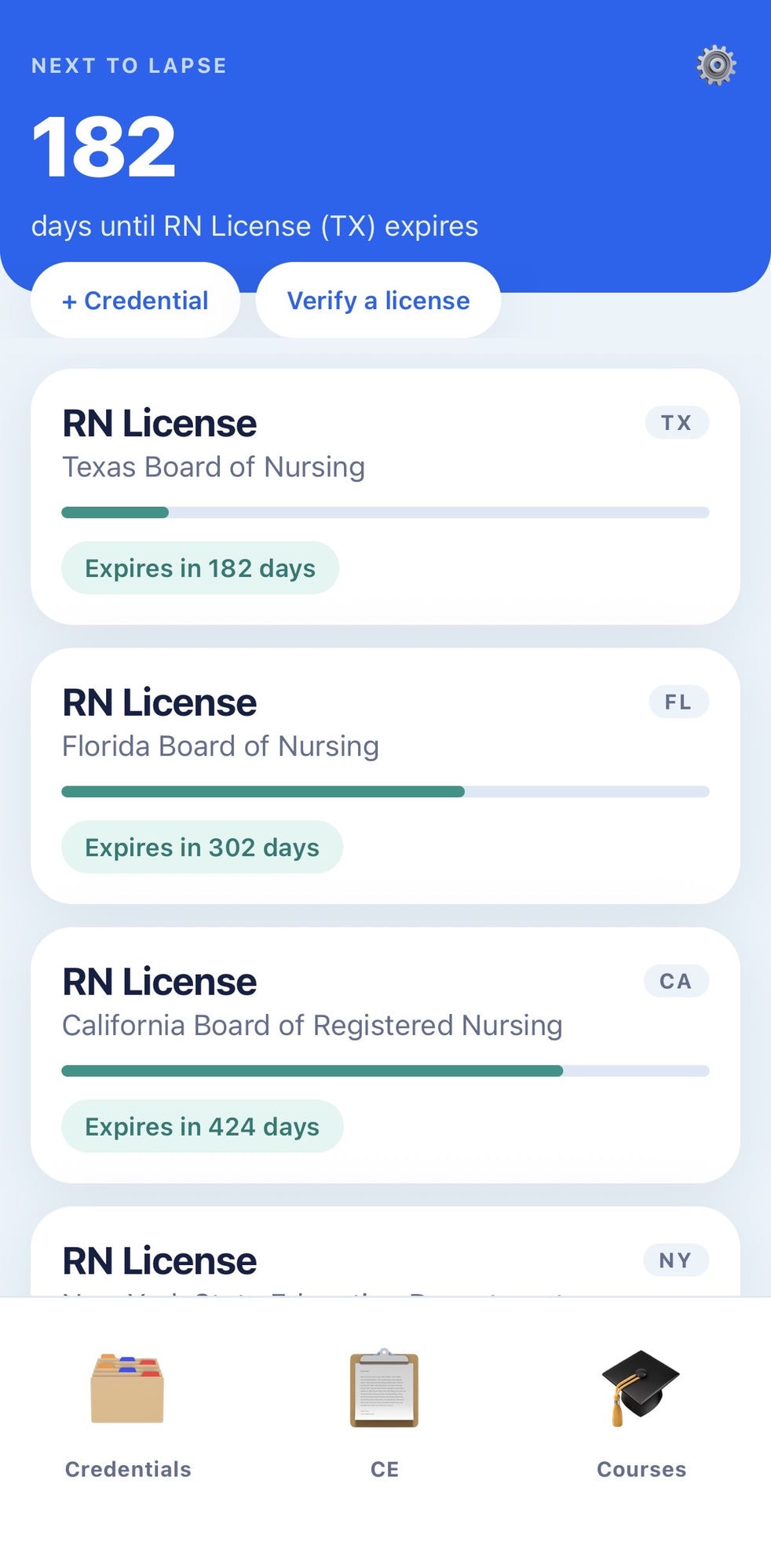771x1568 pixels.
Task: Switch to the Credentials tab label
Action: click(128, 1469)
